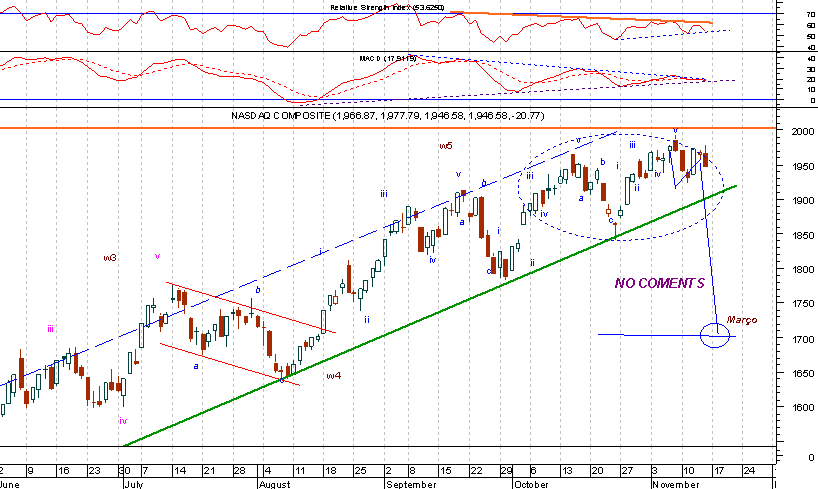This screenshot has width=818, height=489.
Task: Click the brown 'w3' wave label
Action: [x=110, y=258]
